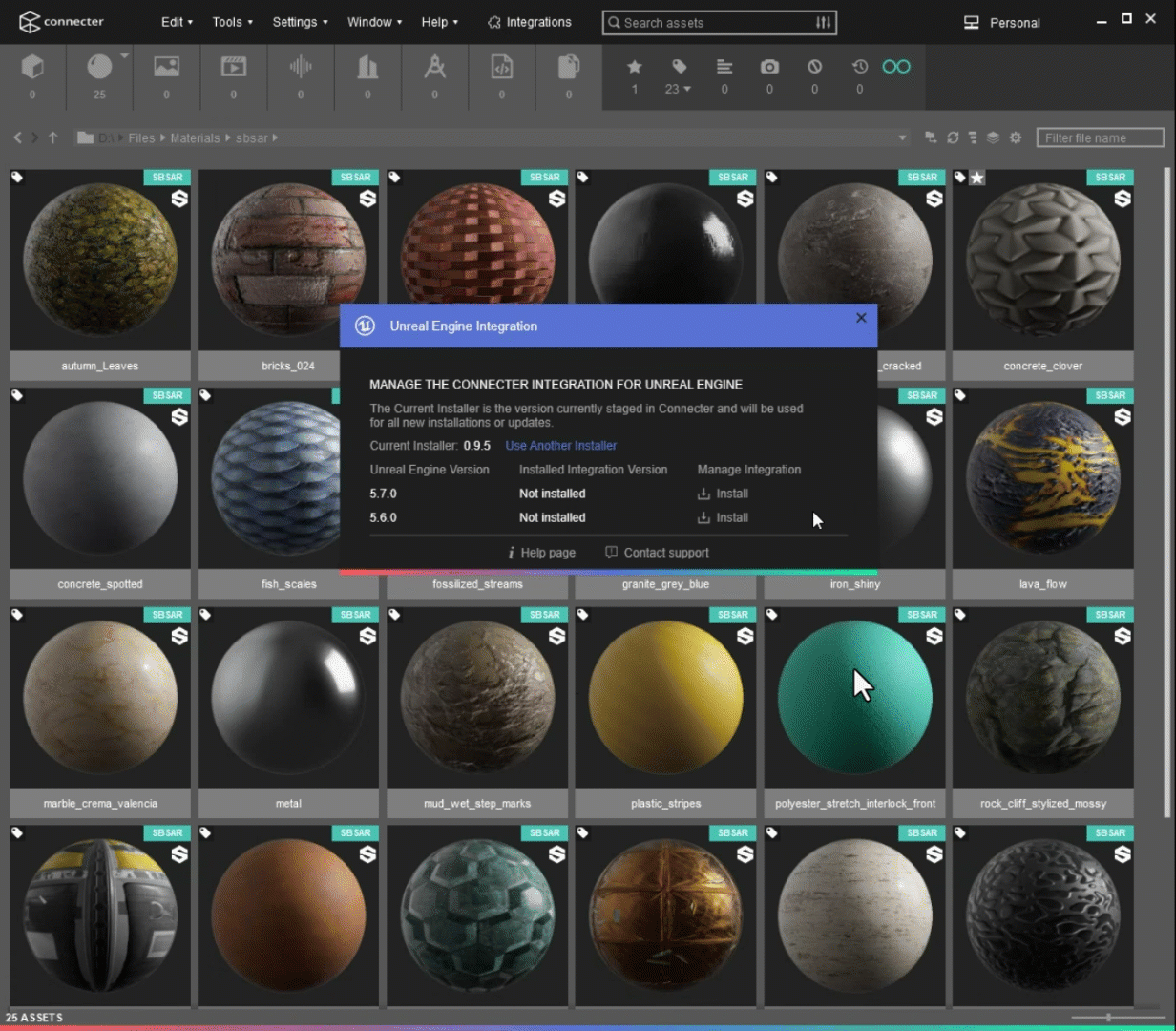Open advanced search filter sliders icon
1176x1031 pixels.
[823, 22]
